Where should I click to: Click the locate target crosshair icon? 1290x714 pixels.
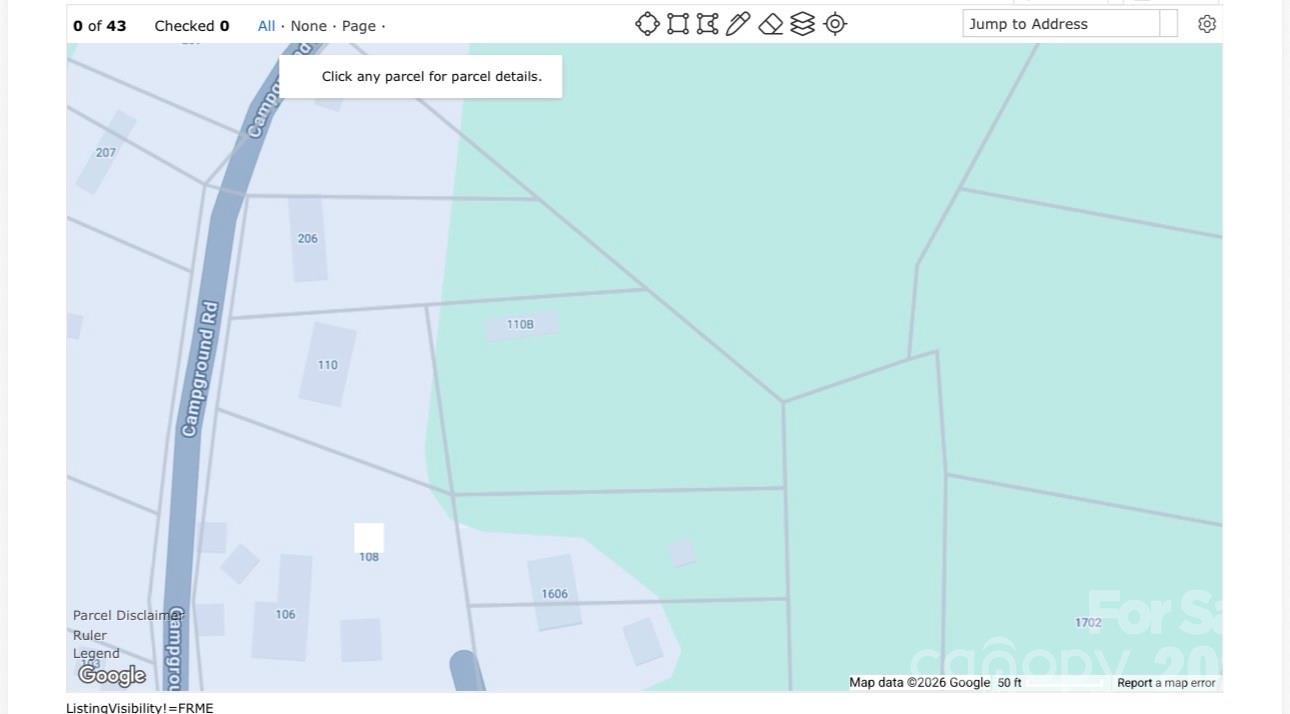point(835,24)
